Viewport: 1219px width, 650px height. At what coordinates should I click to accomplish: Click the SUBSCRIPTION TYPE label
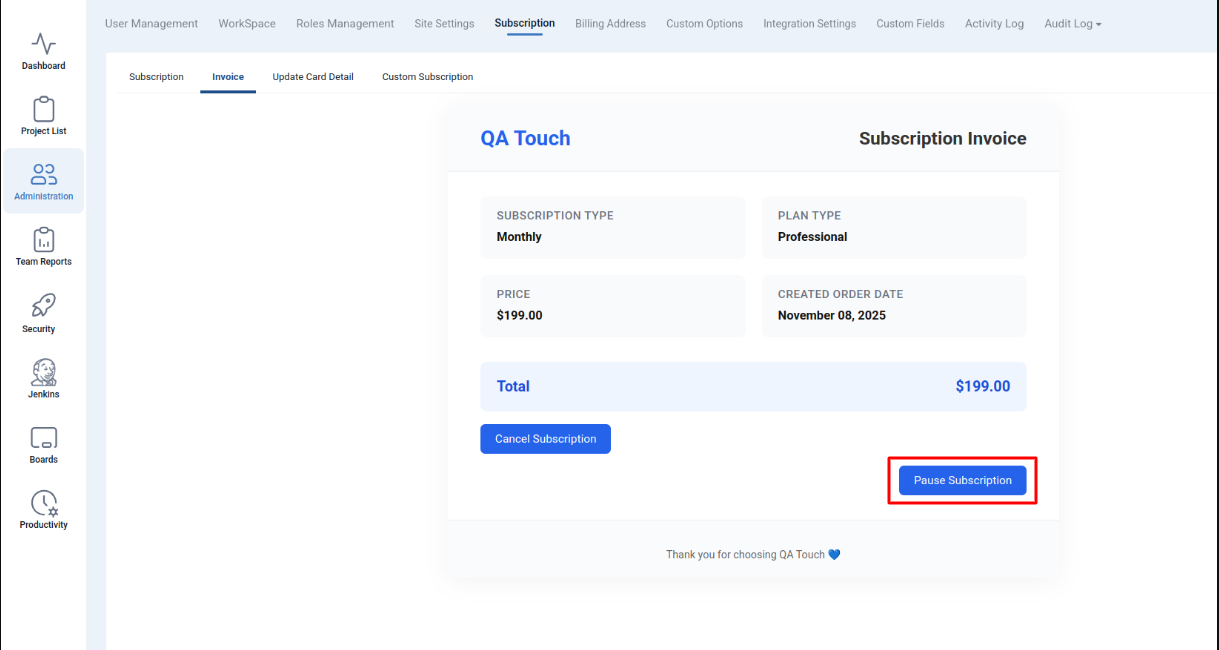coord(555,215)
